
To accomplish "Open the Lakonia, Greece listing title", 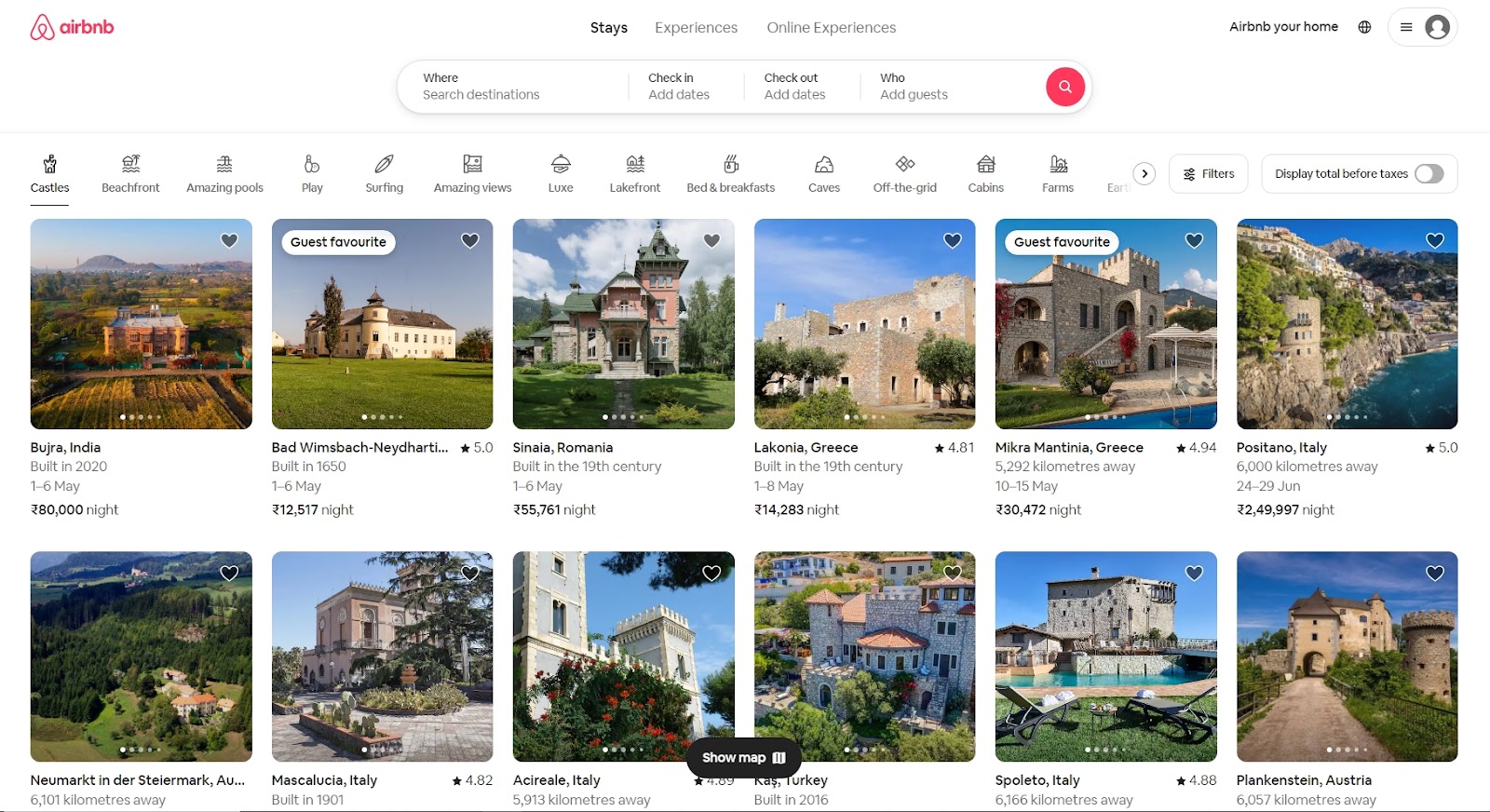I will (x=806, y=448).
